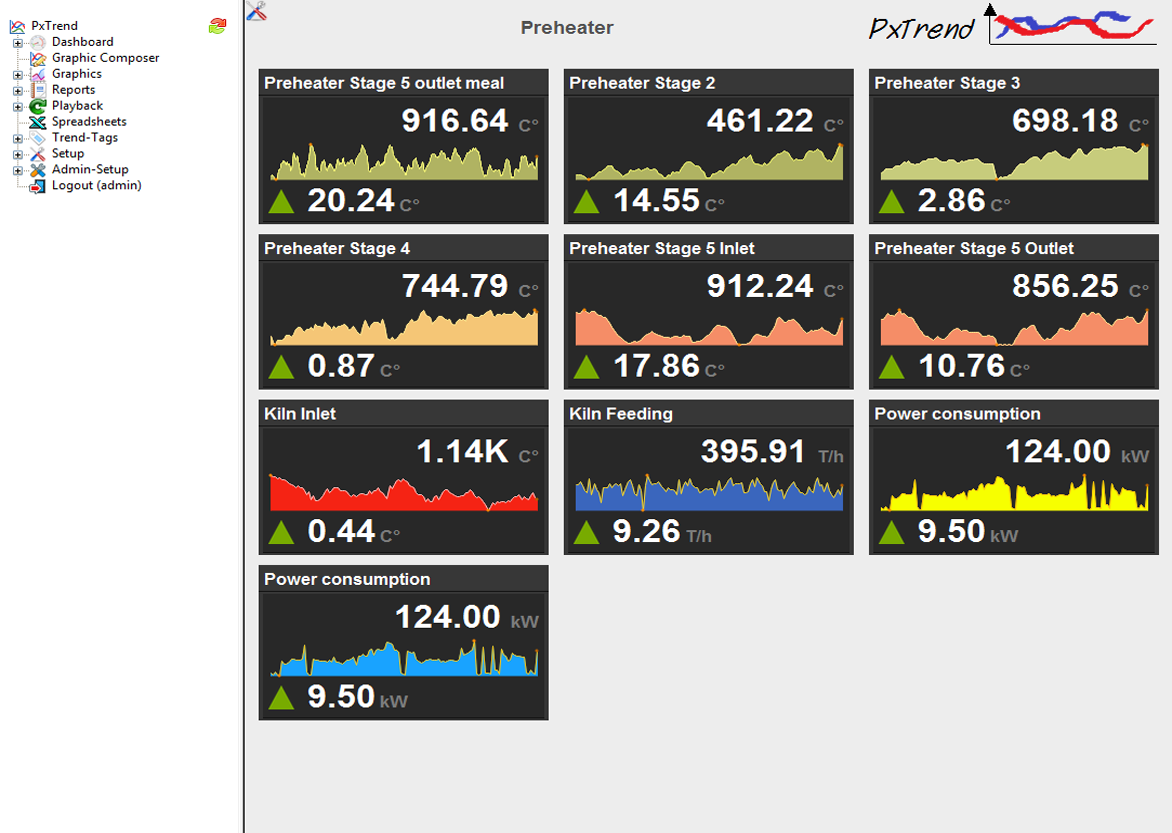Click the PxTrend logo at top right
Viewport: 1172px width, 833px height.
pyautogui.click(x=1012, y=27)
